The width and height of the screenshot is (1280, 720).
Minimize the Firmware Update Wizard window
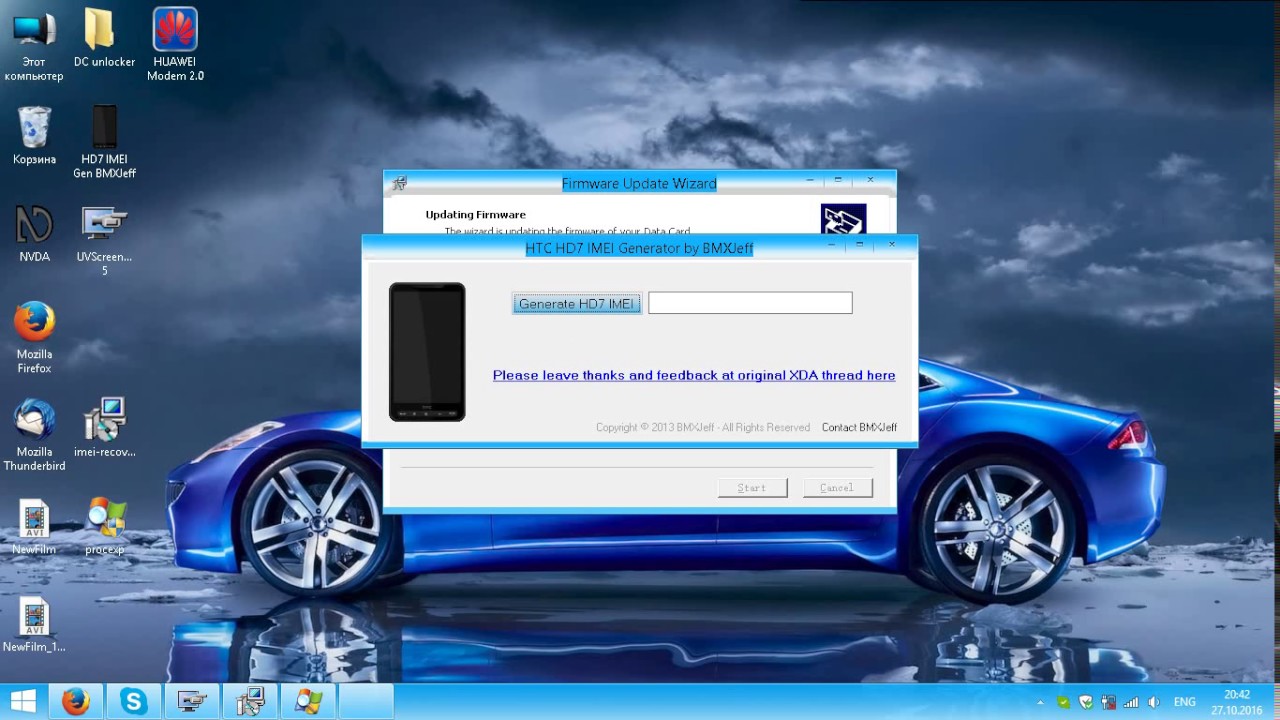811,181
